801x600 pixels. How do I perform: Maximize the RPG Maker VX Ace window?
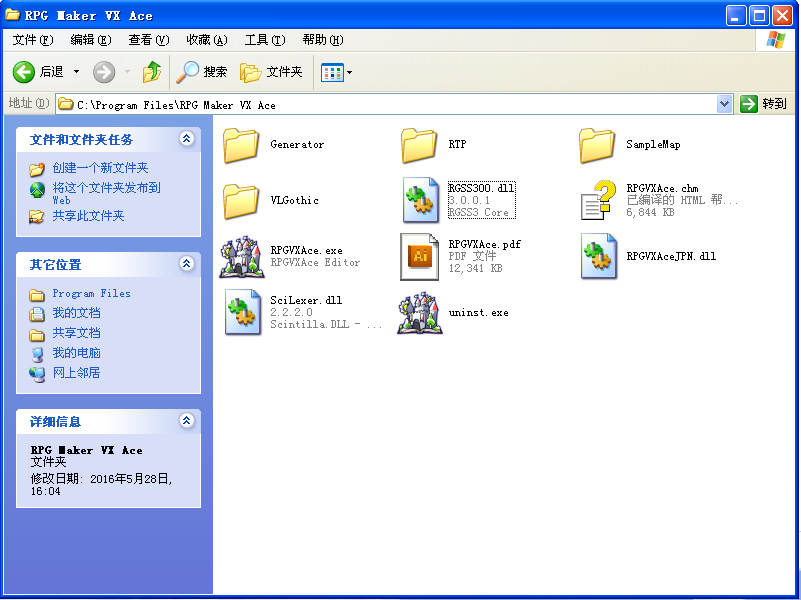(x=759, y=15)
